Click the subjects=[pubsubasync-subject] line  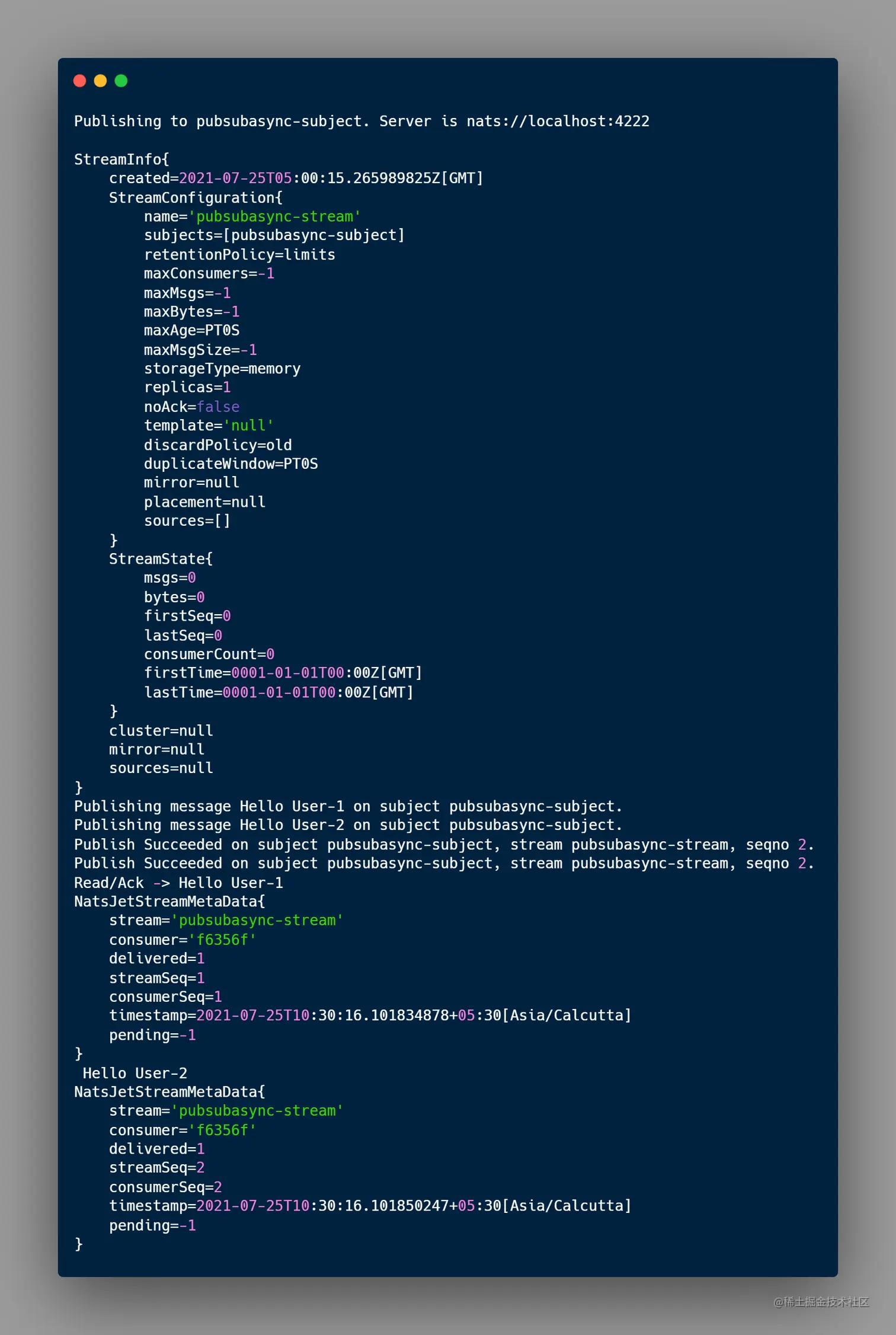pyautogui.click(x=274, y=235)
